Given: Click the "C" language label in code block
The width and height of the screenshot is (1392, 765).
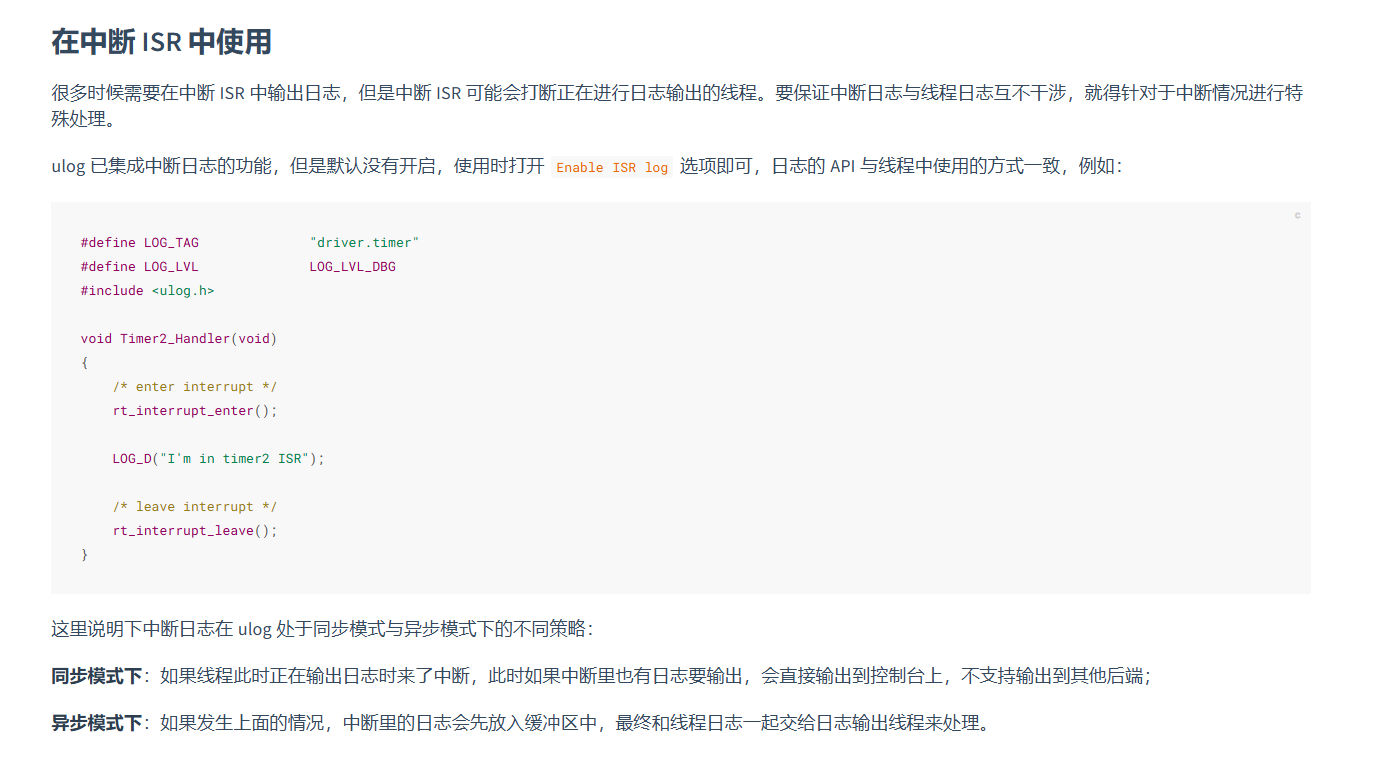Looking at the screenshot, I should pos(1297,216).
